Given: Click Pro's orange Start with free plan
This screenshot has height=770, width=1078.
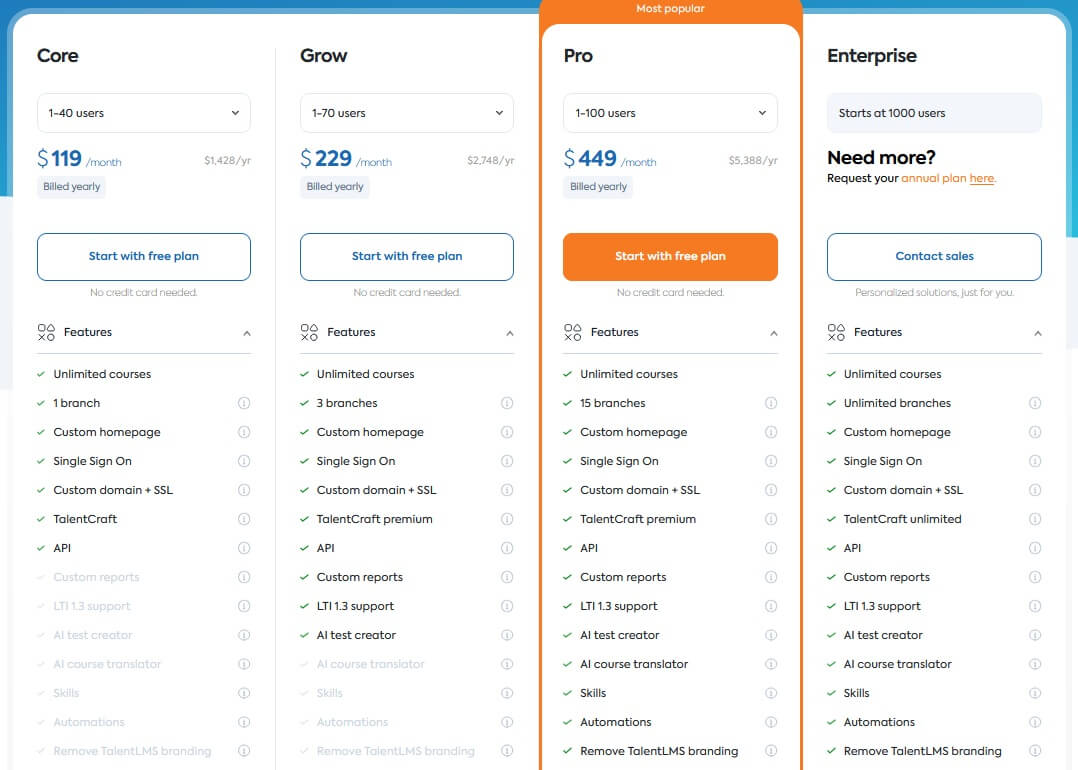Looking at the screenshot, I should [x=670, y=256].
